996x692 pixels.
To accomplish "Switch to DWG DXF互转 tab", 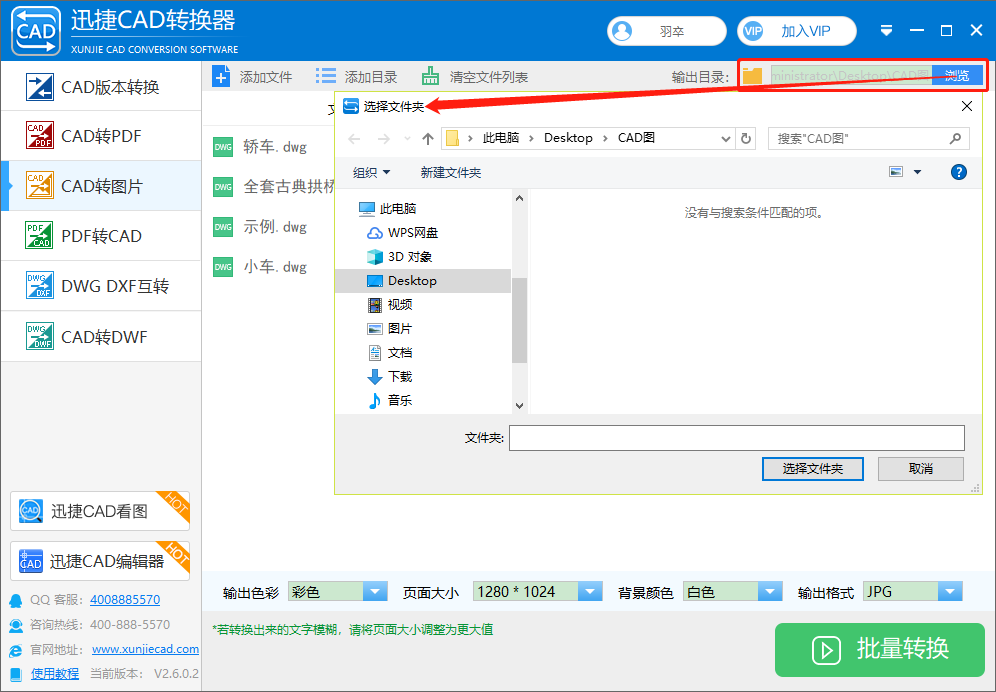I will pyautogui.click(x=101, y=286).
